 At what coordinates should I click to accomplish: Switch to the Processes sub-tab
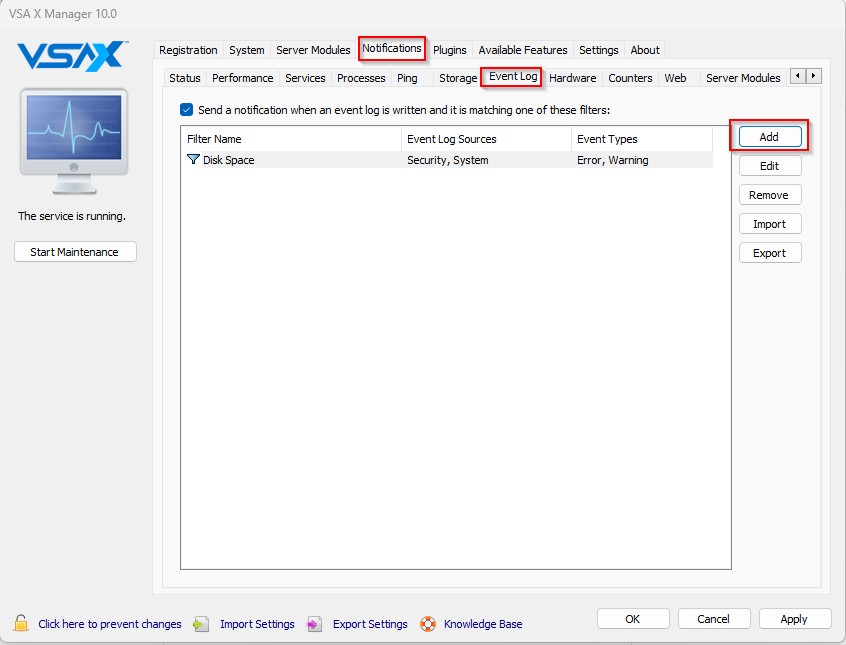[361, 78]
